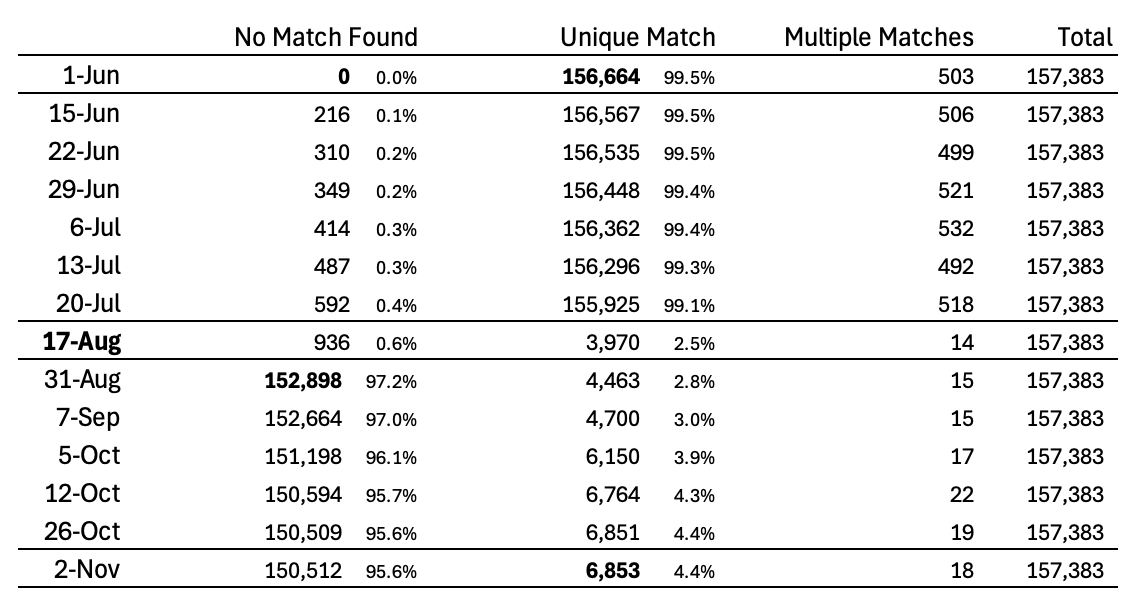Viewport: 1132px width, 596px height.
Task: Select the "Total" column header
Action: [1084, 38]
